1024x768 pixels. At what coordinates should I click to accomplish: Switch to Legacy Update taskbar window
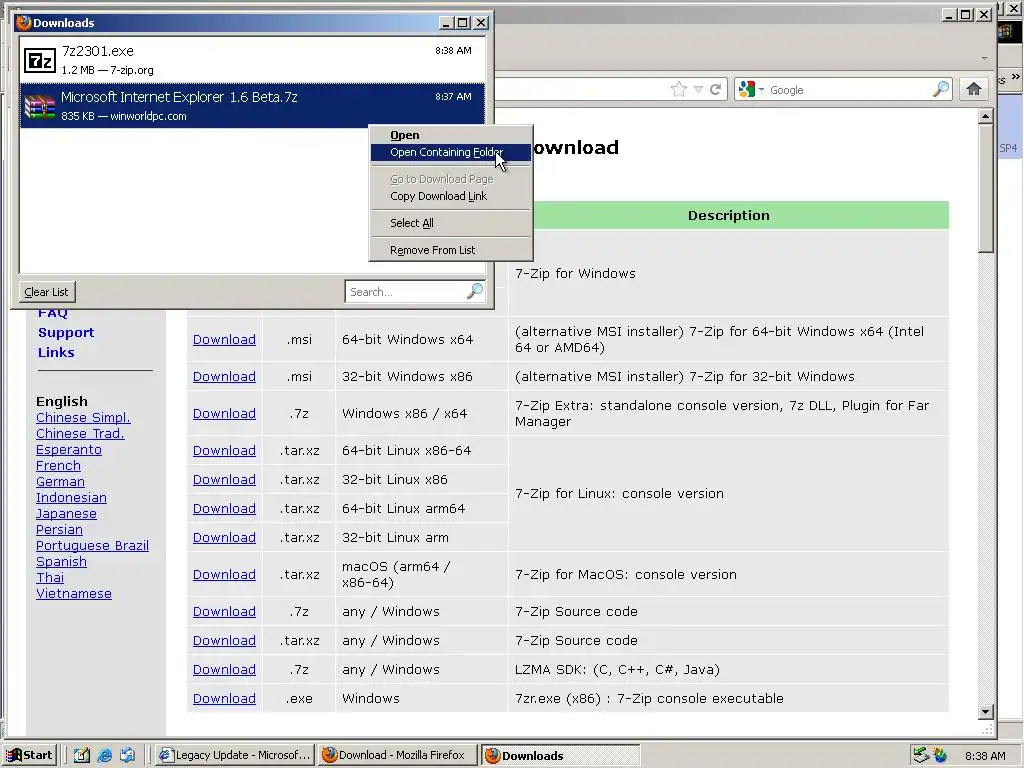click(x=236, y=755)
